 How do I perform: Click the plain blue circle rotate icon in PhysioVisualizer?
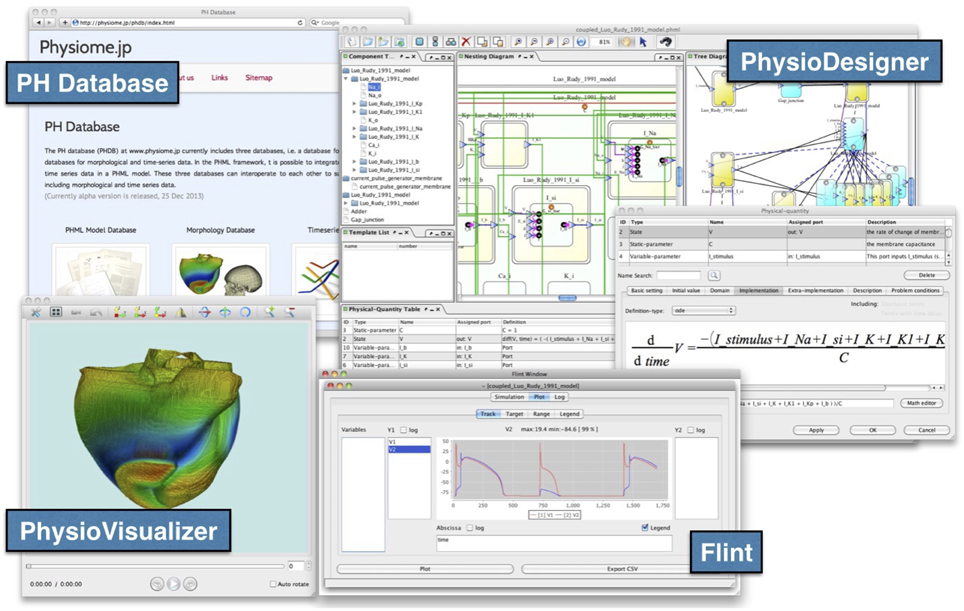point(245,312)
